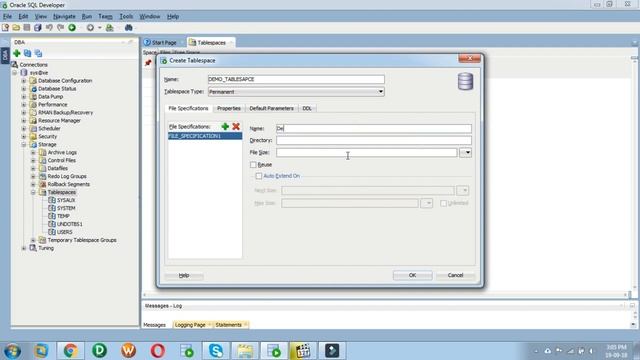Select Redo Log Groups in tree
Image resolution: width=640 pixels, height=360 pixels.
tap(67, 176)
